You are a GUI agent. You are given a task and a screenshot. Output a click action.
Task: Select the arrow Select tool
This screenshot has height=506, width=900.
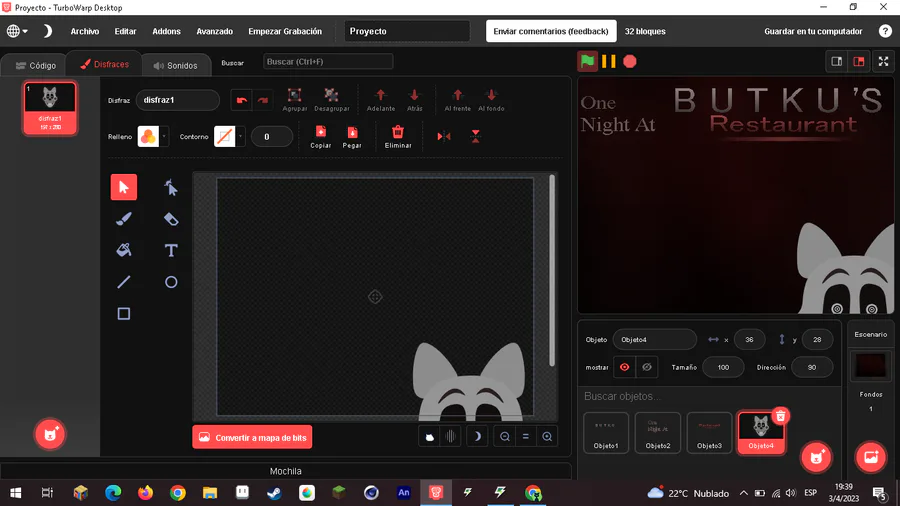(123, 187)
